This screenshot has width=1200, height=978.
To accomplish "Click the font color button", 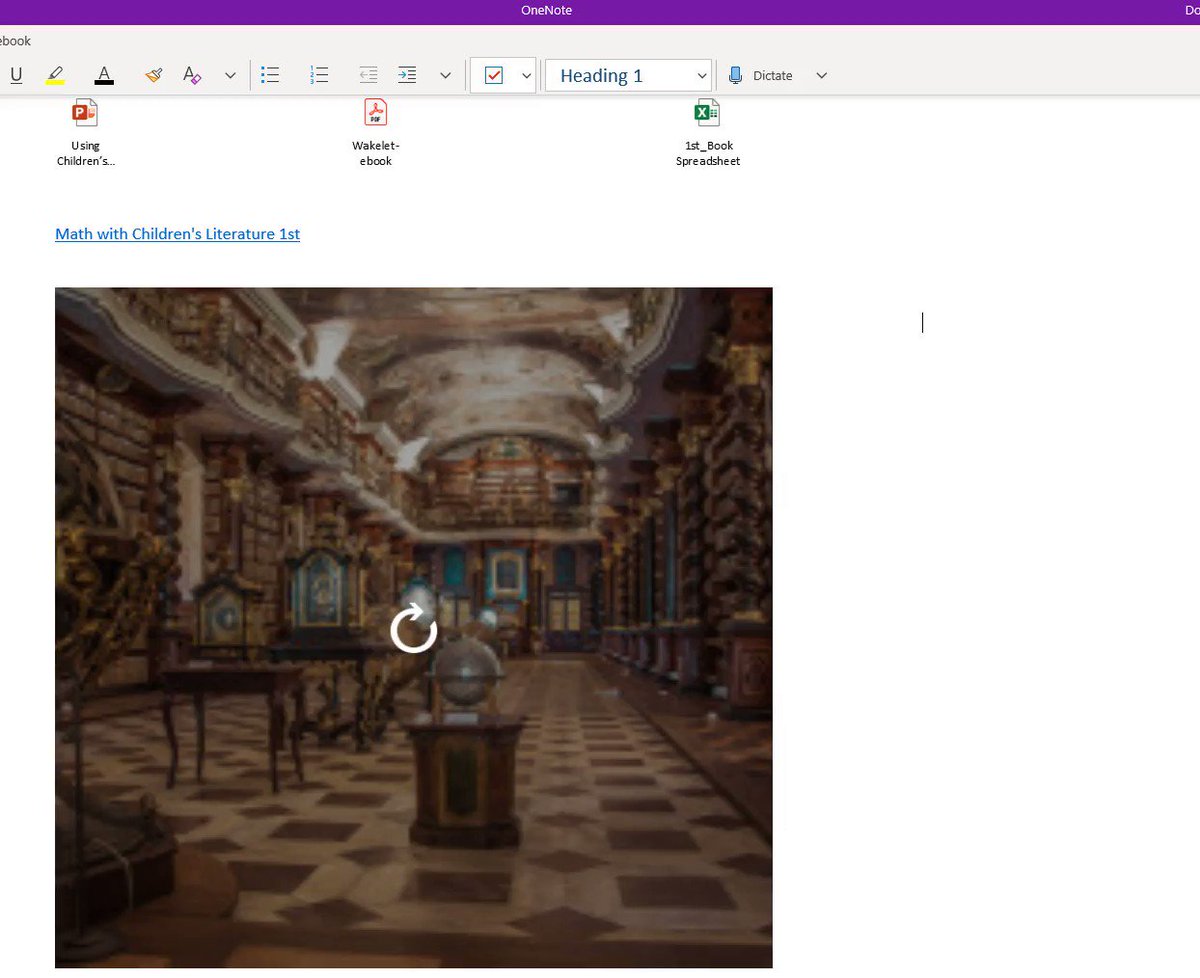I will point(104,75).
